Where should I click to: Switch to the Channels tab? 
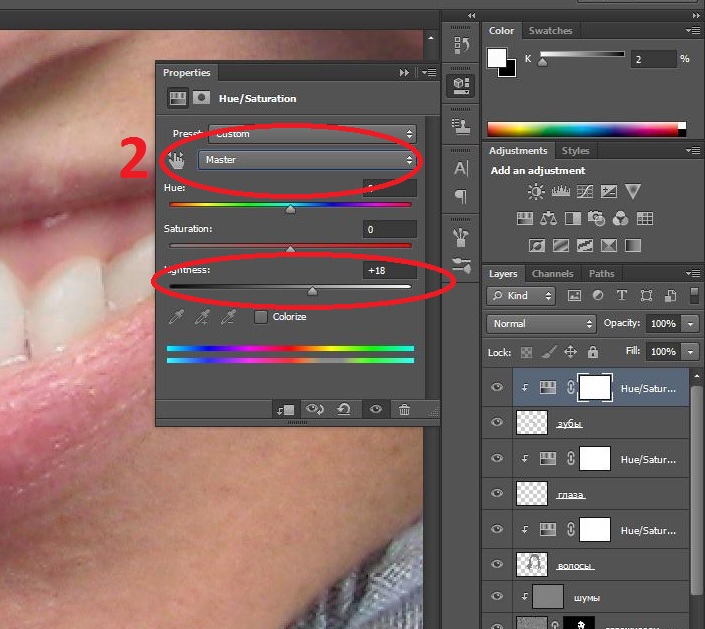552,273
